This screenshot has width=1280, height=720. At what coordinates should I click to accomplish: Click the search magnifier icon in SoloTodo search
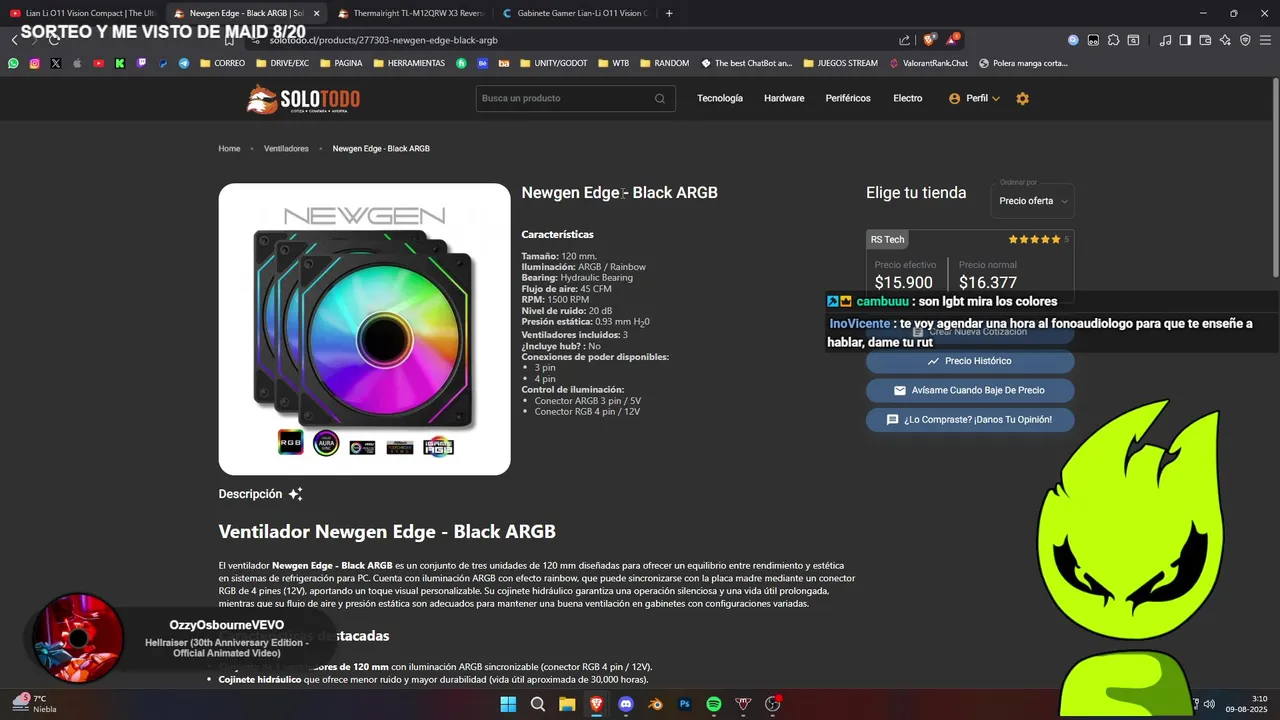(660, 98)
